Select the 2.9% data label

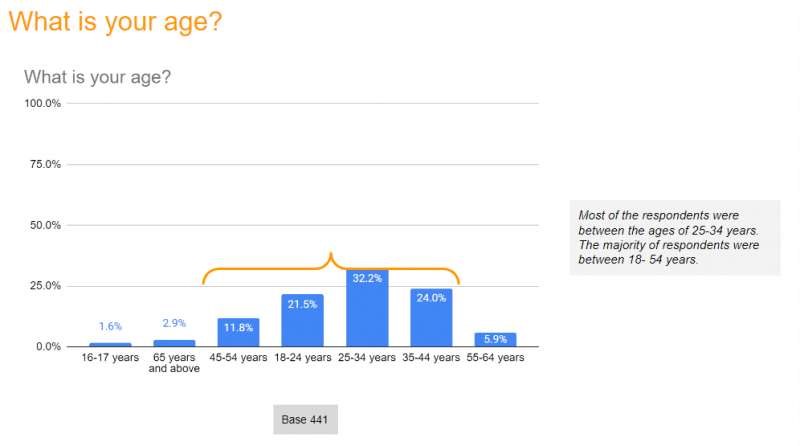(174, 323)
